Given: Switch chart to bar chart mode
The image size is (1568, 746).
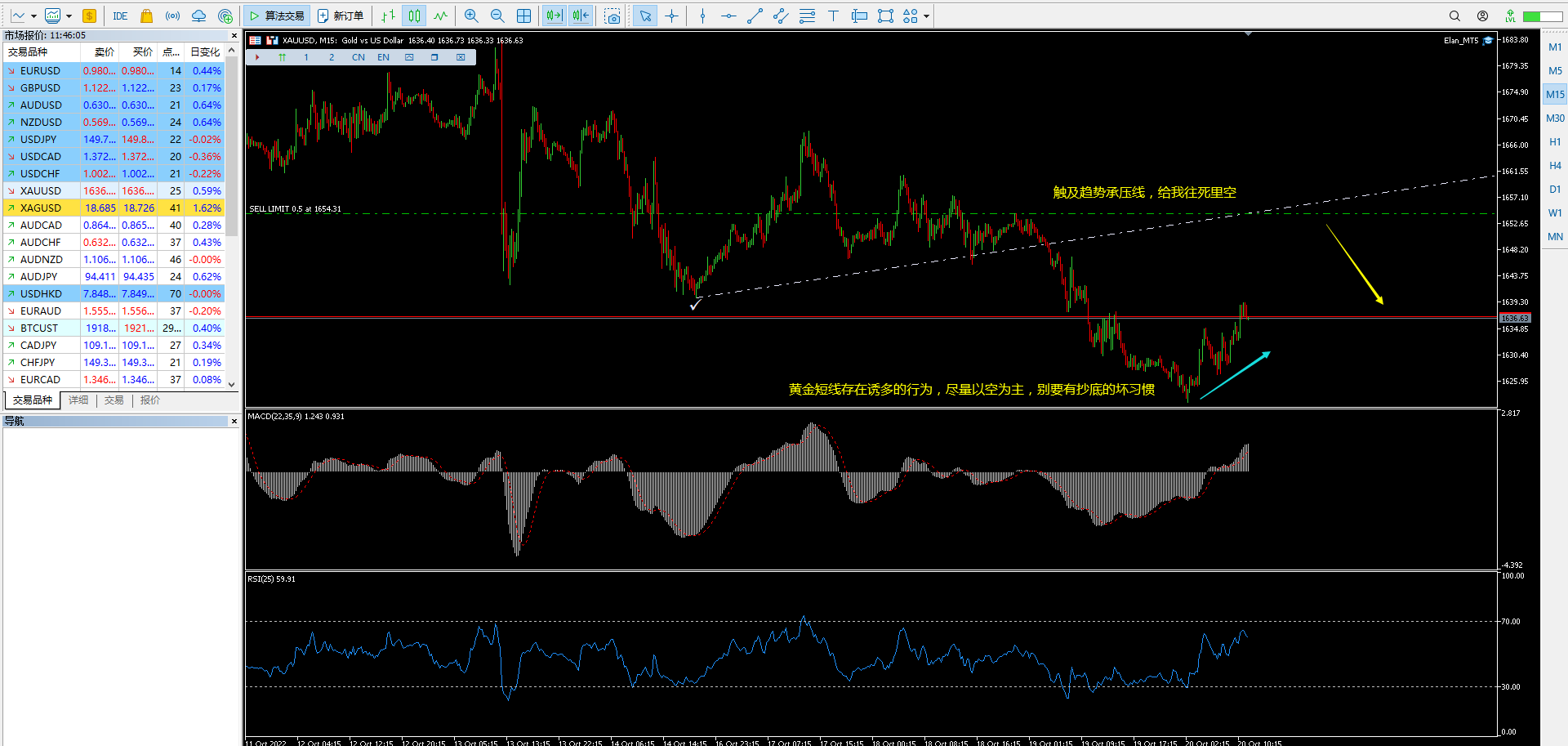Looking at the screenshot, I should (x=388, y=16).
